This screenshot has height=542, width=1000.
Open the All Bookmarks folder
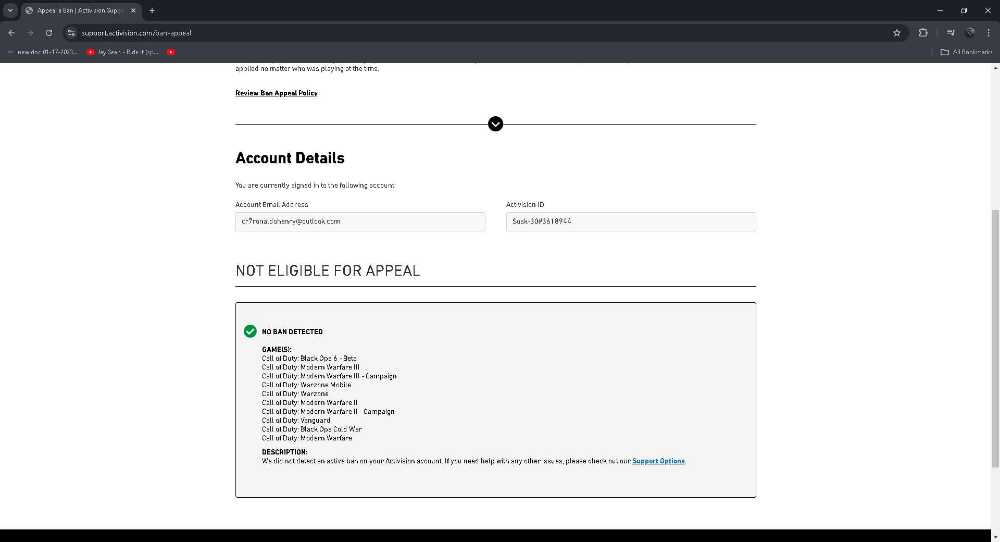point(966,52)
